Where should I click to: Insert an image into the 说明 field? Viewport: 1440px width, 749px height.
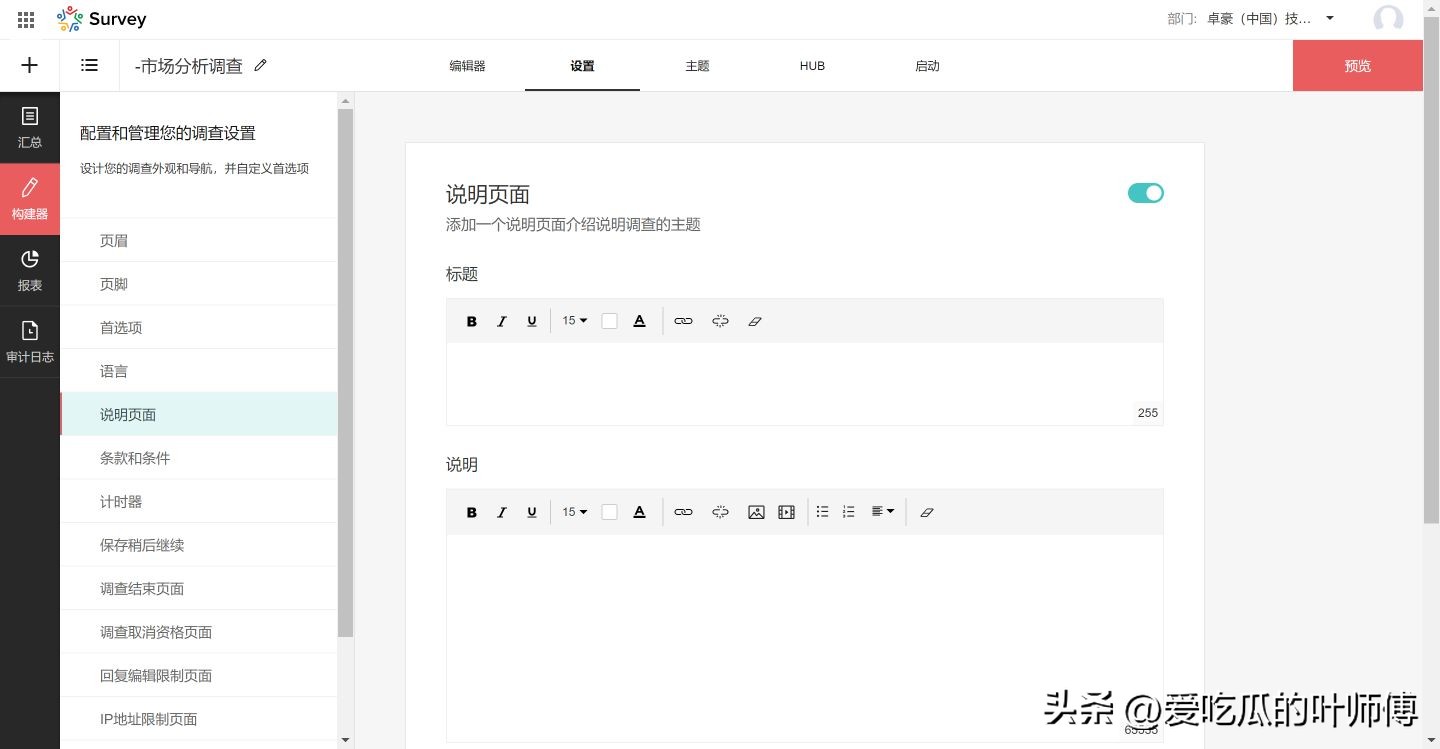point(756,511)
